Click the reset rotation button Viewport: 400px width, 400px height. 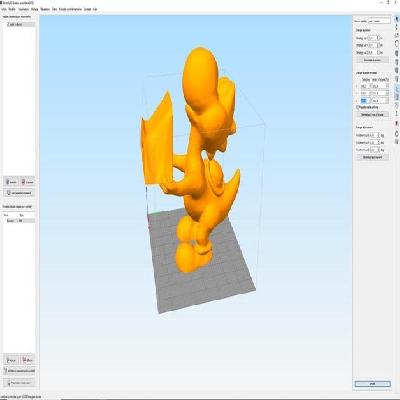click(372, 157)
